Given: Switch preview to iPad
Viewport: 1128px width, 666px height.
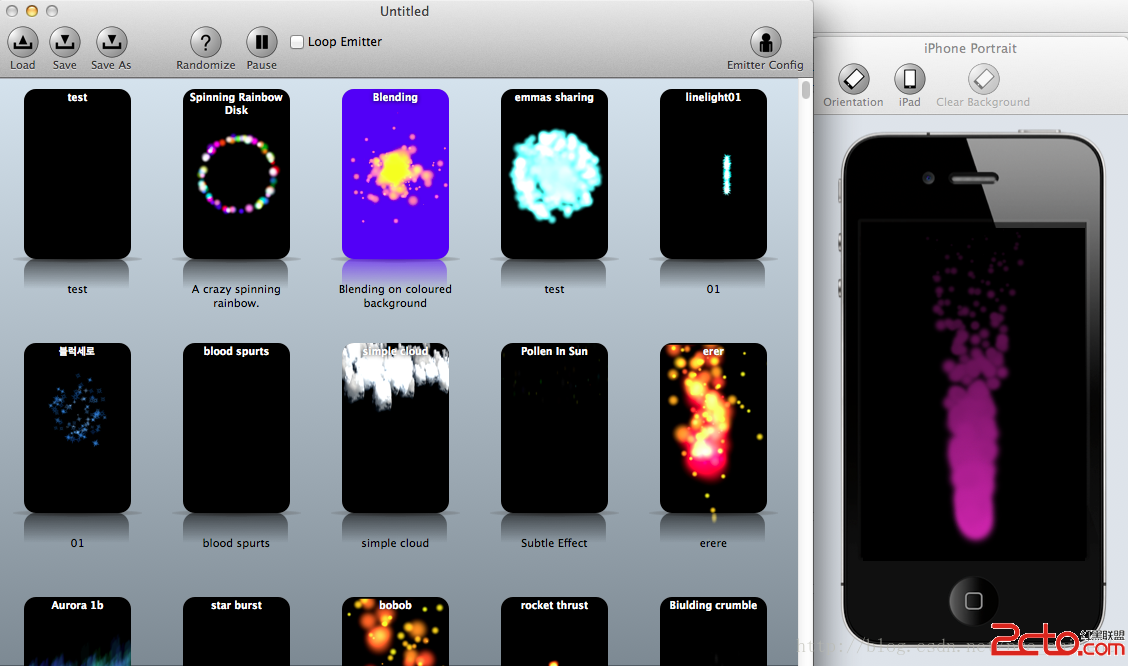Looking at the screenshot, I should 909,79.
